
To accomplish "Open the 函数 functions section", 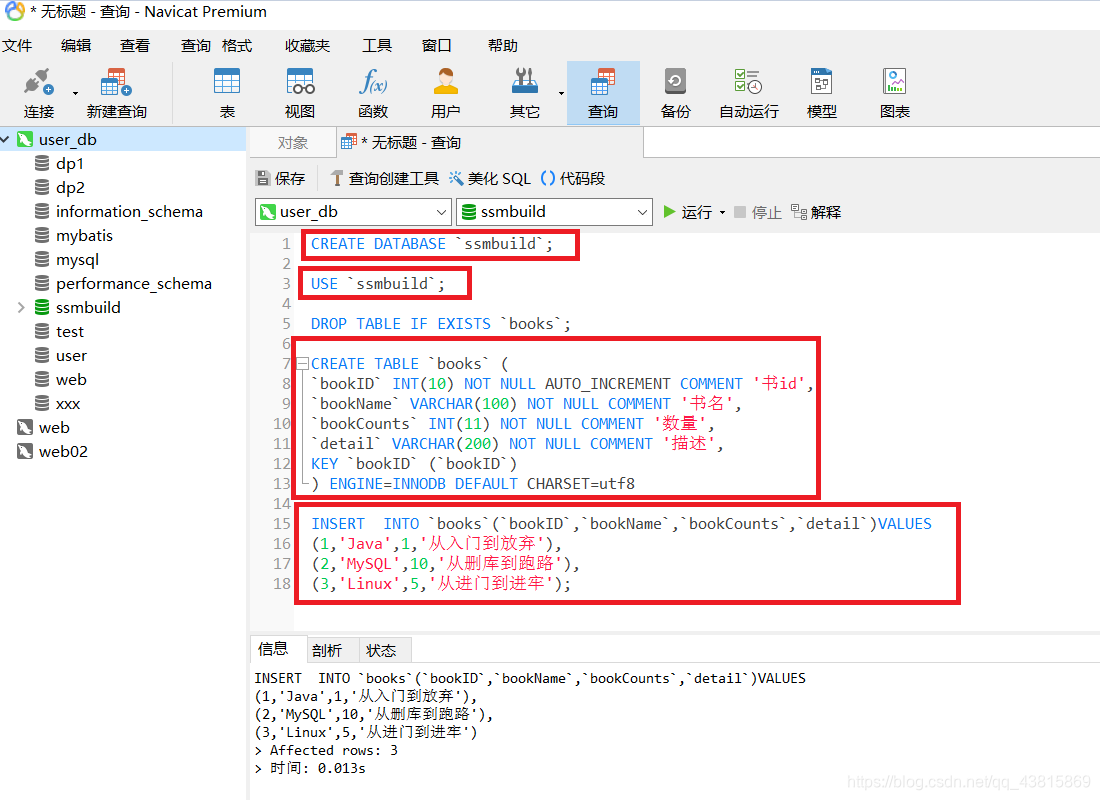I will coord(373,93).
